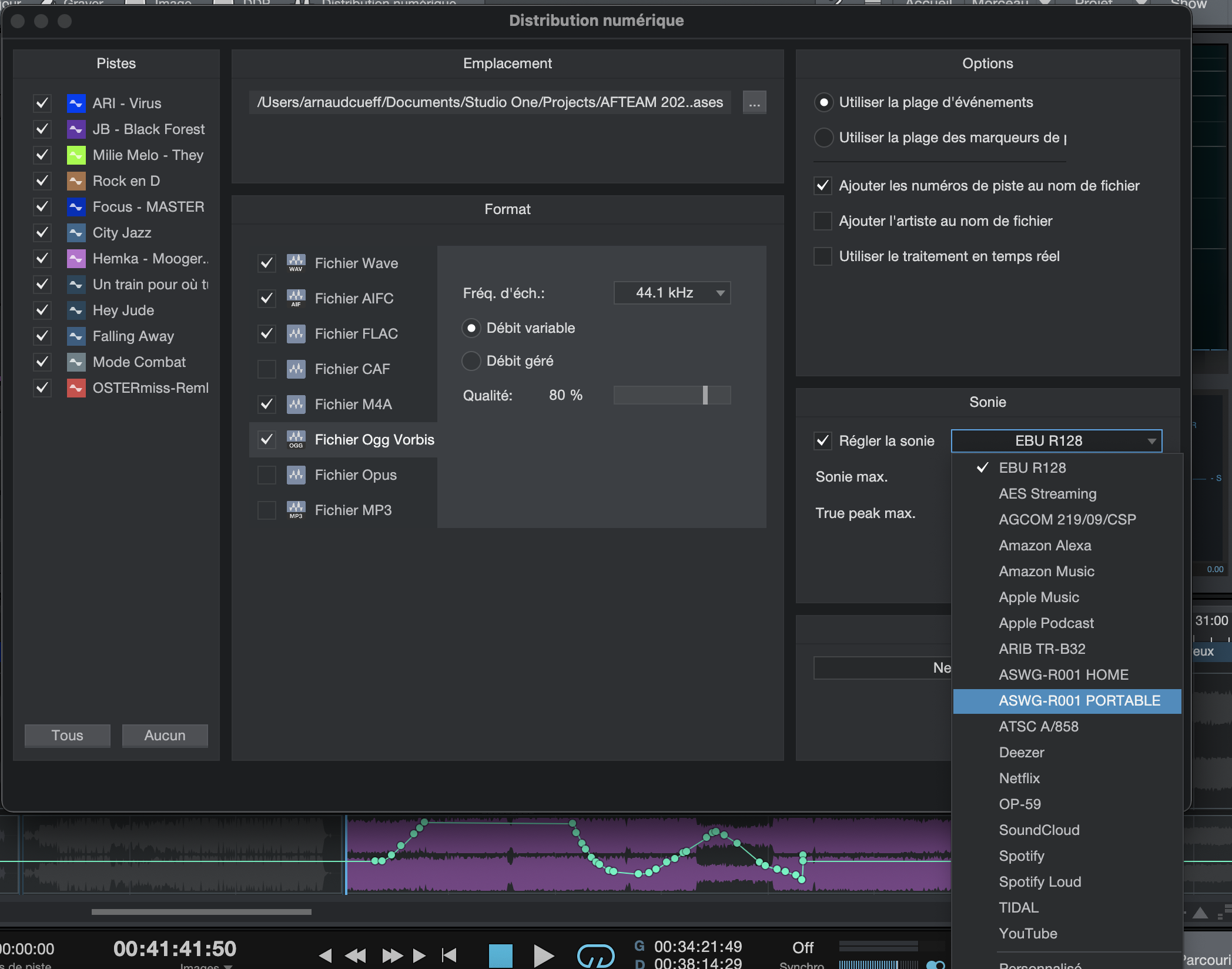Click the browse ellipsis button for location
Image resolution: width=1232 pixels, height=969 pixels.
pos(754,103)
